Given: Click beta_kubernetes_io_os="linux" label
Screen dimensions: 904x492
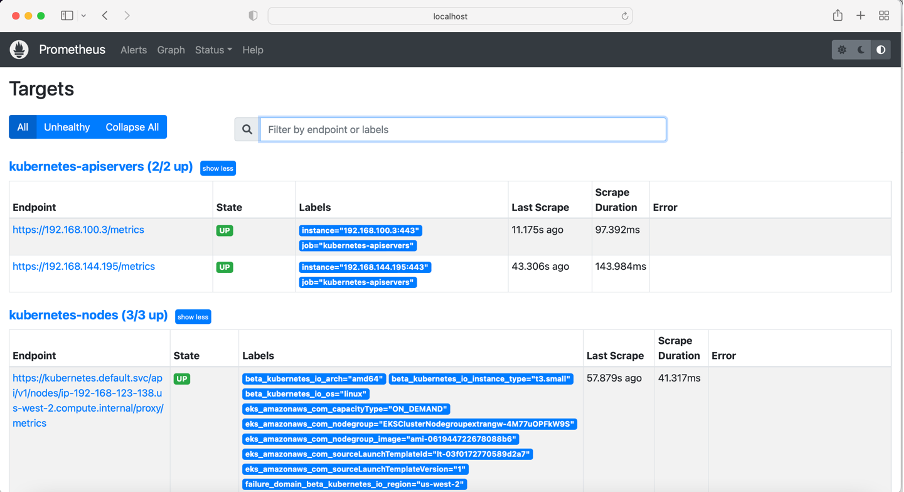Looking at the screenshot, I should [x=306, y=394].
